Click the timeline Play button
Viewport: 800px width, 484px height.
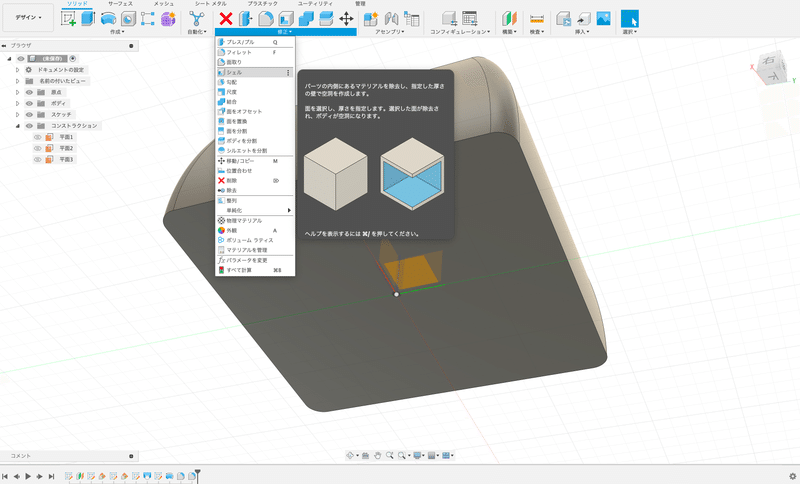pyautogui.click(x=28, y=476)
